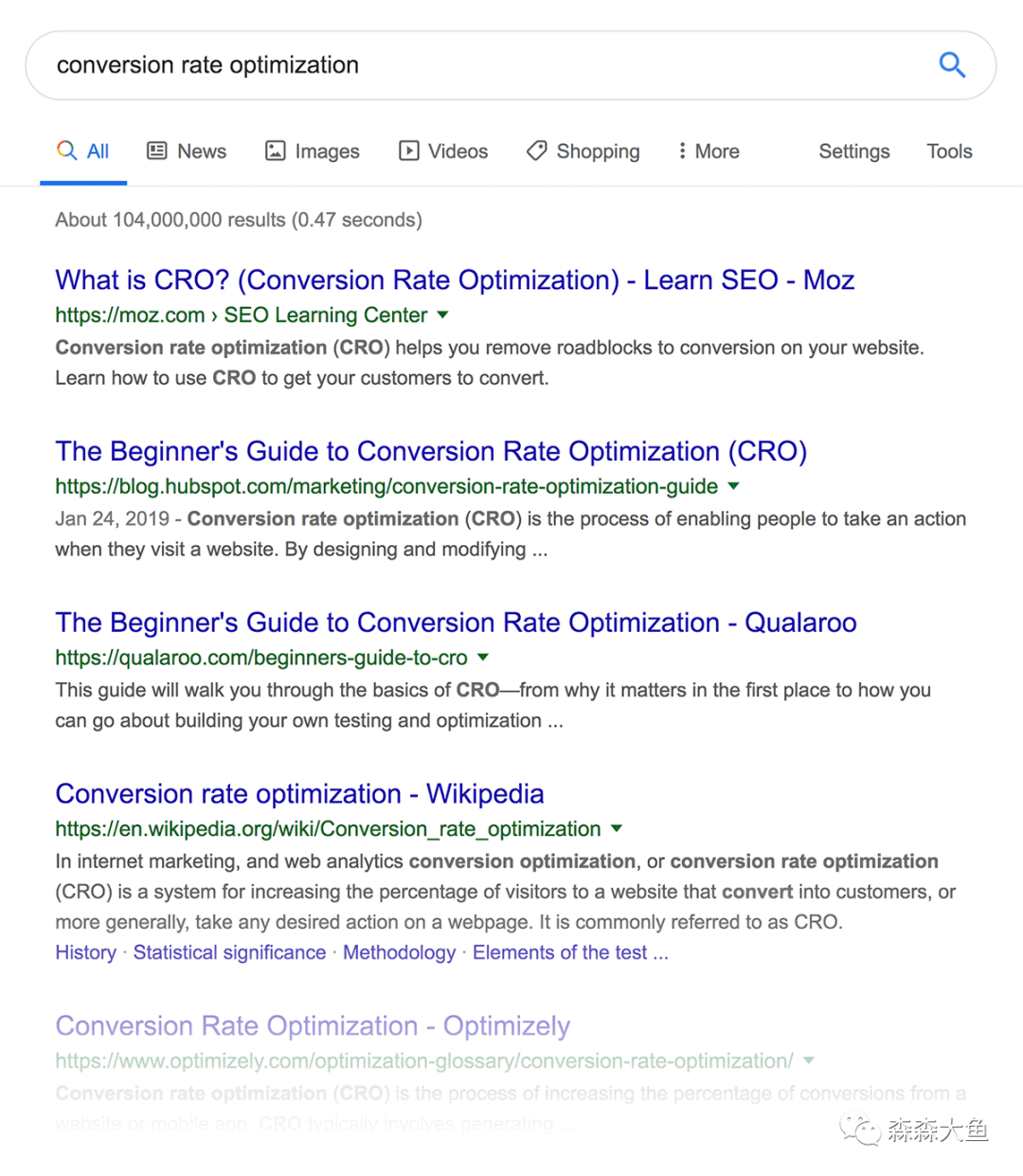Expand dropdown arrow next to qualaroo.com URL
The image size is (1023, 1176).
(x=483, y=657)
